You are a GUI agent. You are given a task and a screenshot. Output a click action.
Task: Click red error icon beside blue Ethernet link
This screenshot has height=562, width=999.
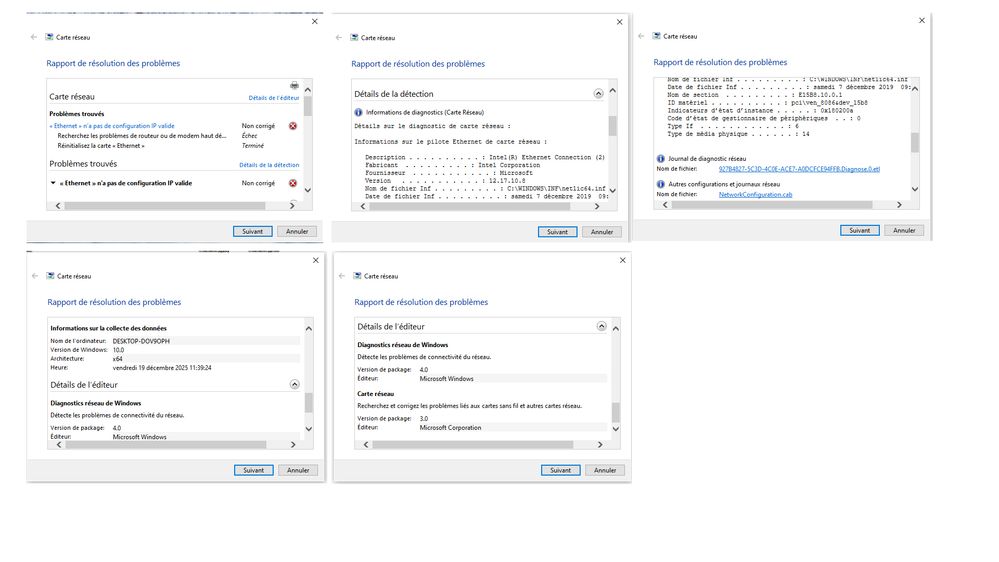(293, 126)
